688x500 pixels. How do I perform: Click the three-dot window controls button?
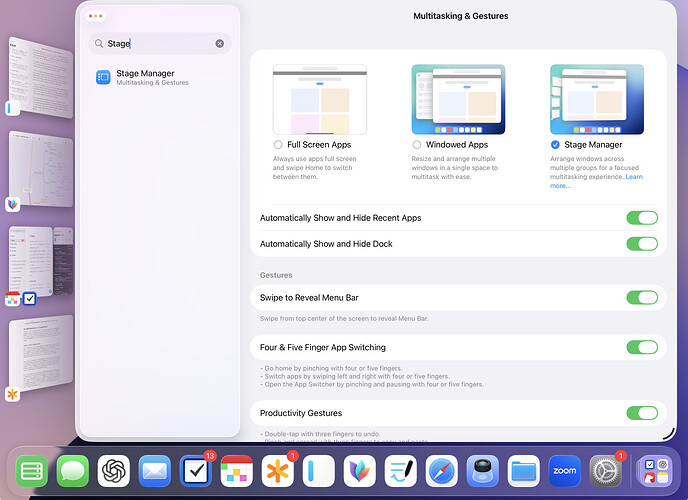point(96,16)
